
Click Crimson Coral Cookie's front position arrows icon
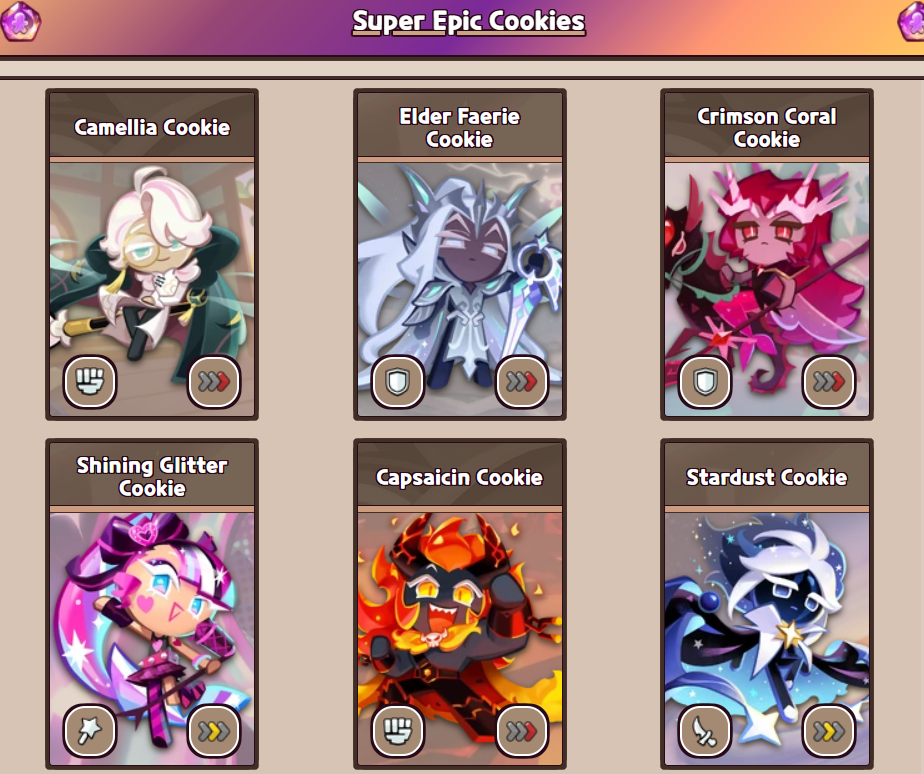[829, 381]
